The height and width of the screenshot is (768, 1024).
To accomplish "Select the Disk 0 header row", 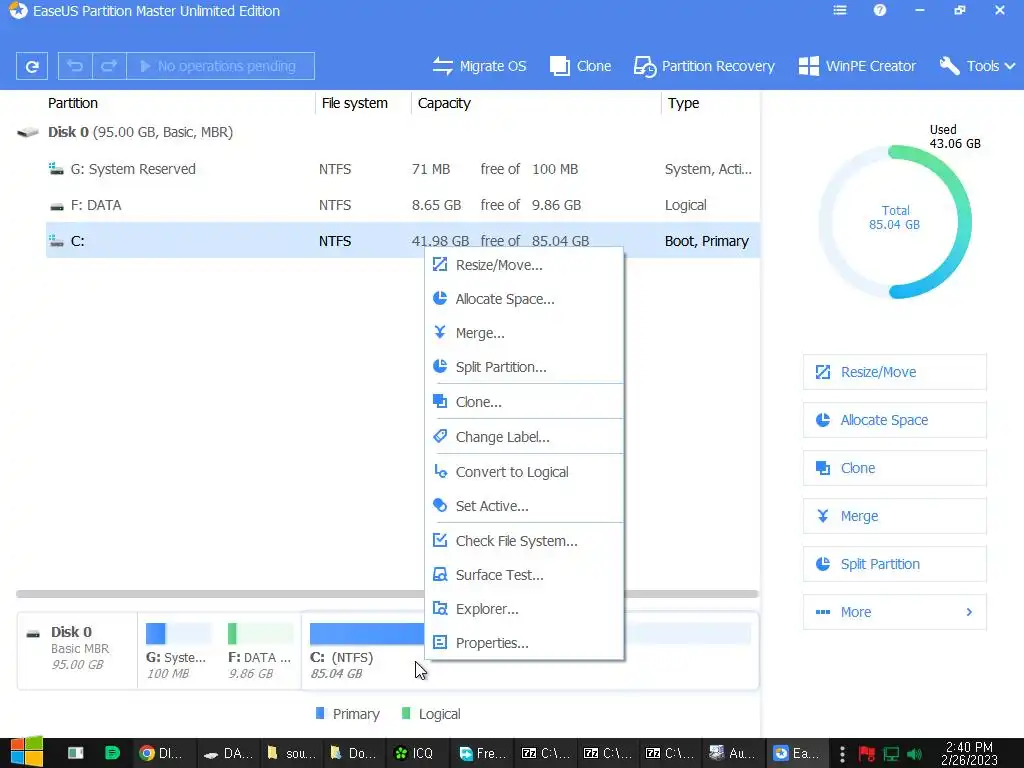I will point(388,132).
